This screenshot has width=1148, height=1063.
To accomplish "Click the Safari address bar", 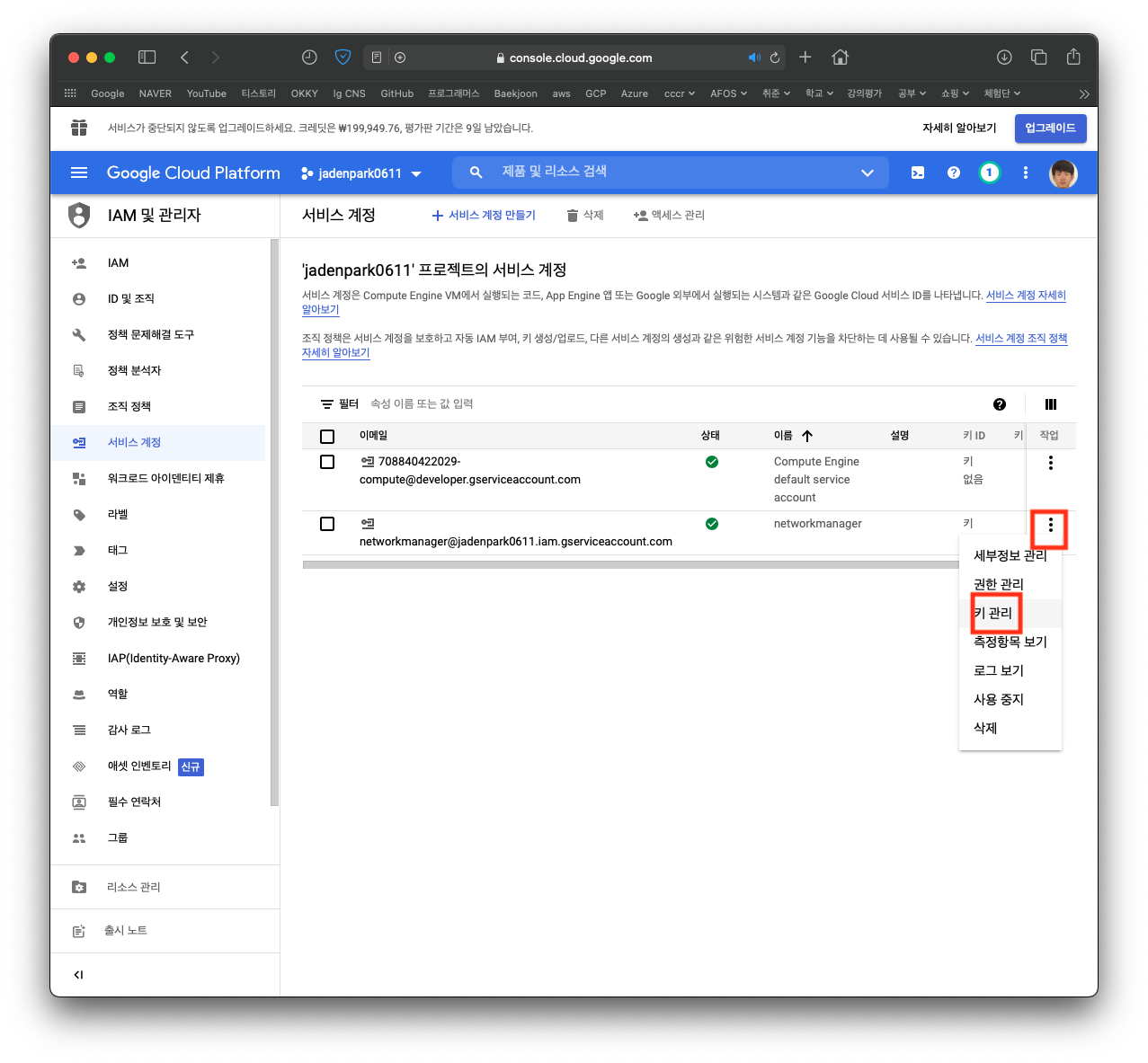I will [575, 58].
